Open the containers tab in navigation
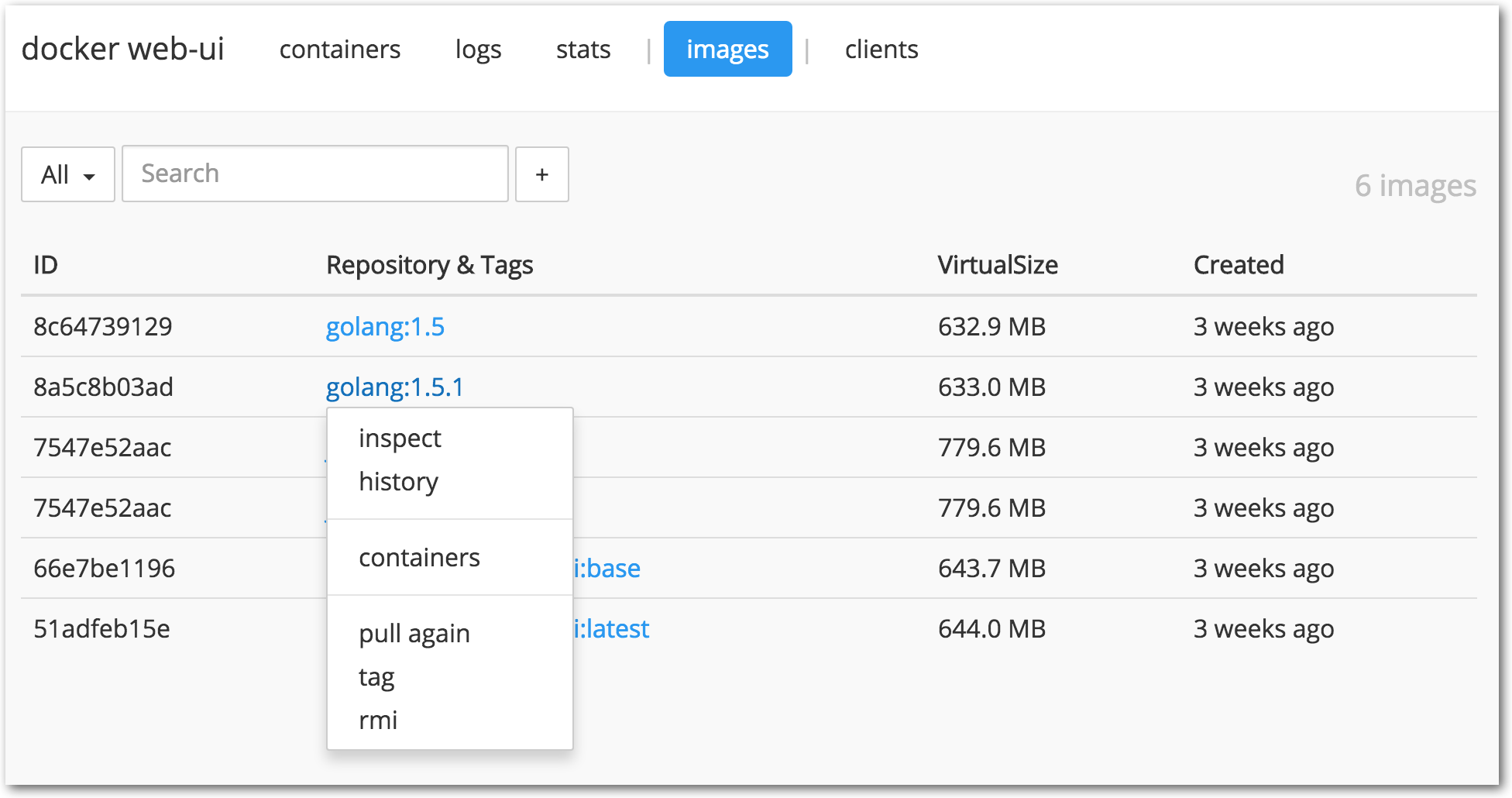 point(340,50)
